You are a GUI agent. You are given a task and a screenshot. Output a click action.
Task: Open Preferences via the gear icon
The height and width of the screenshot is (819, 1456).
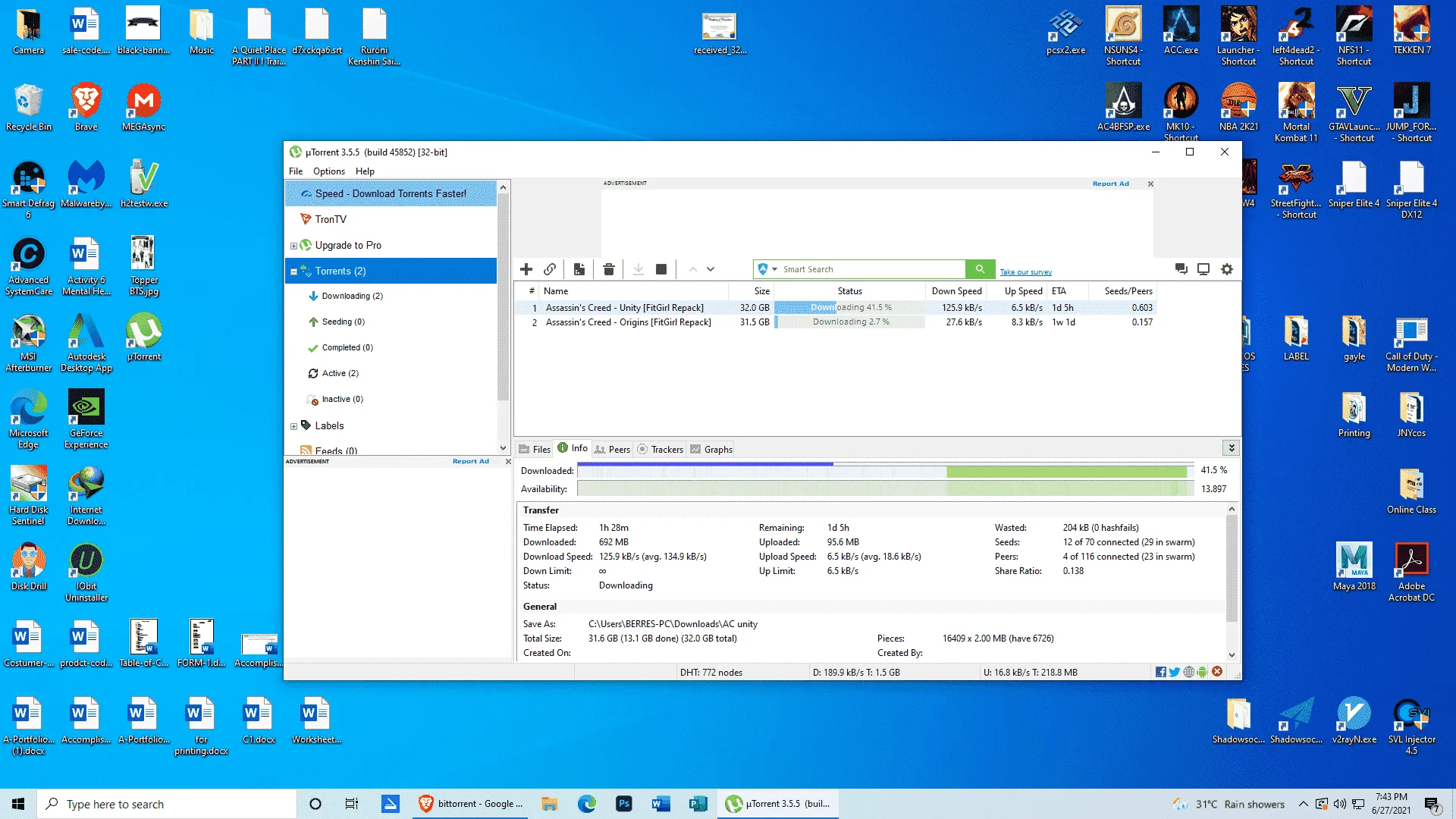point(1227,269)
